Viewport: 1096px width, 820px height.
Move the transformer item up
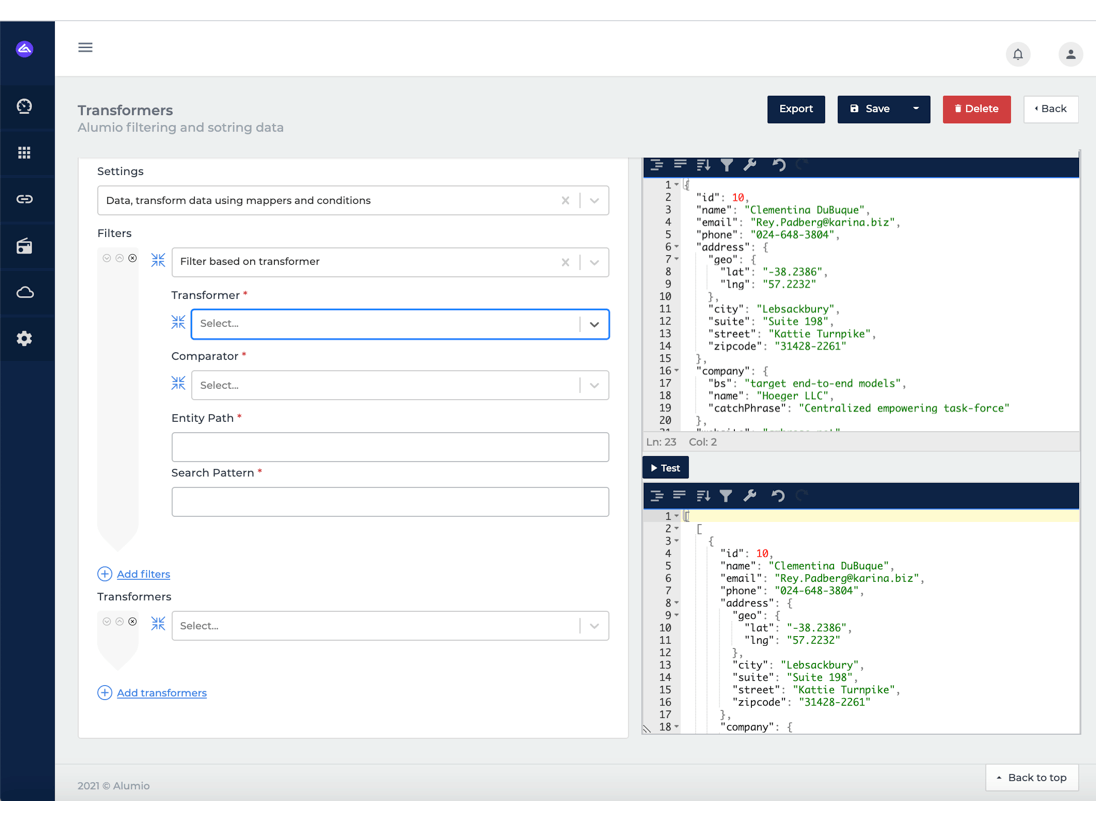[120, 621]
